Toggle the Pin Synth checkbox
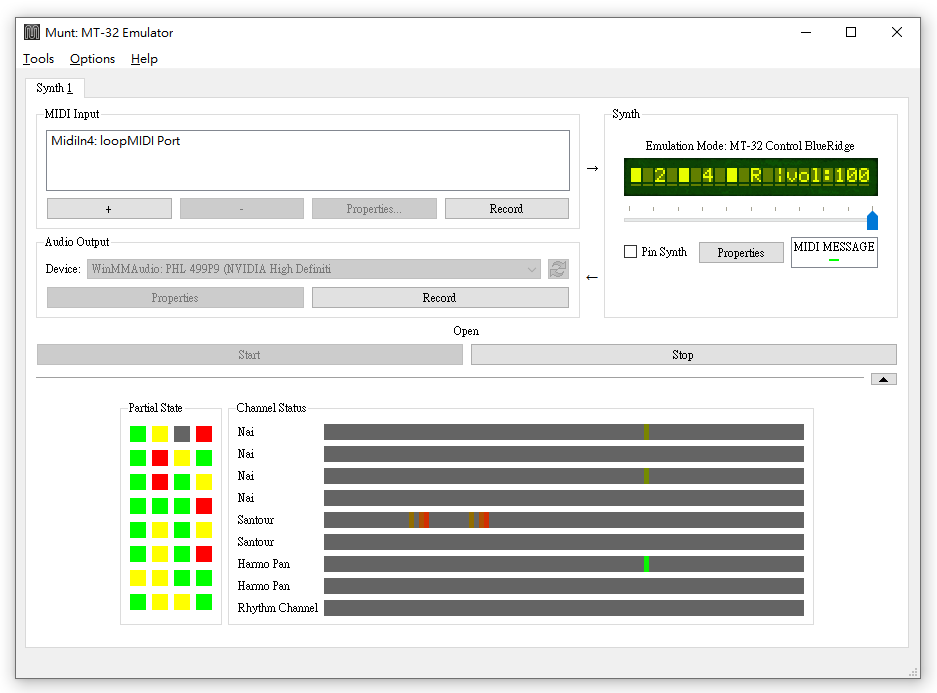This screenshot has width=937, height=693. [630, 252]
